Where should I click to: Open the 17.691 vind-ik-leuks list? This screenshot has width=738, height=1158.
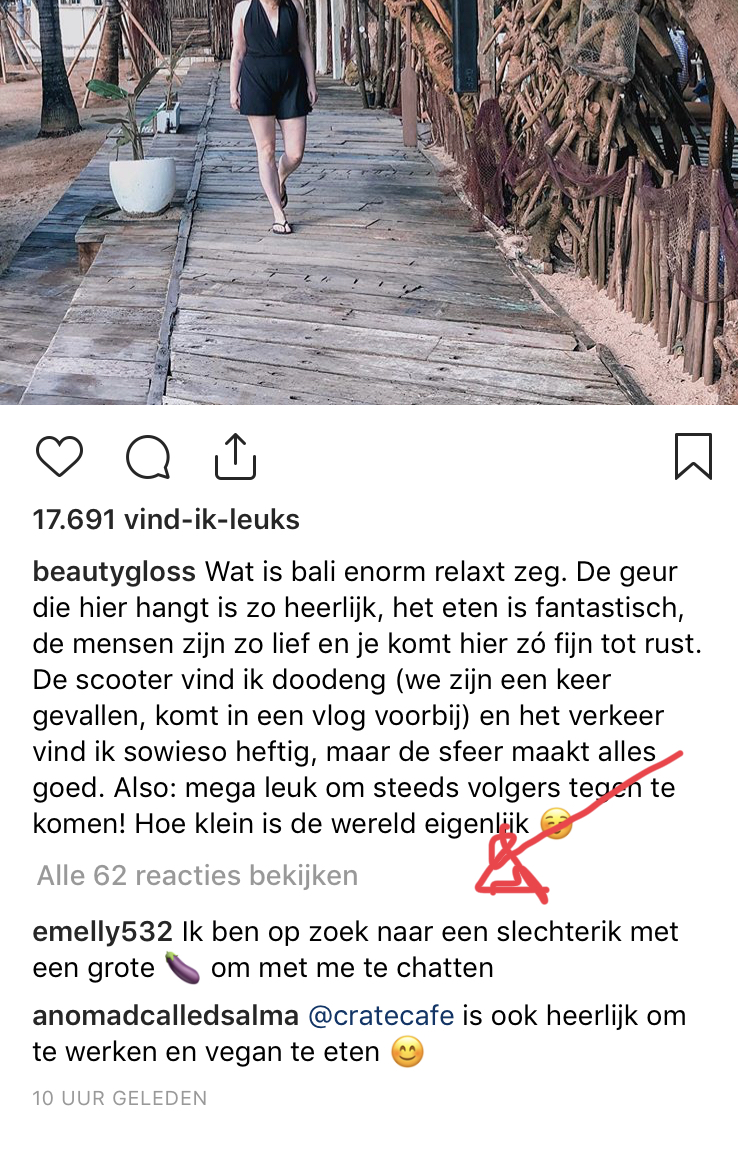(166, 520)
